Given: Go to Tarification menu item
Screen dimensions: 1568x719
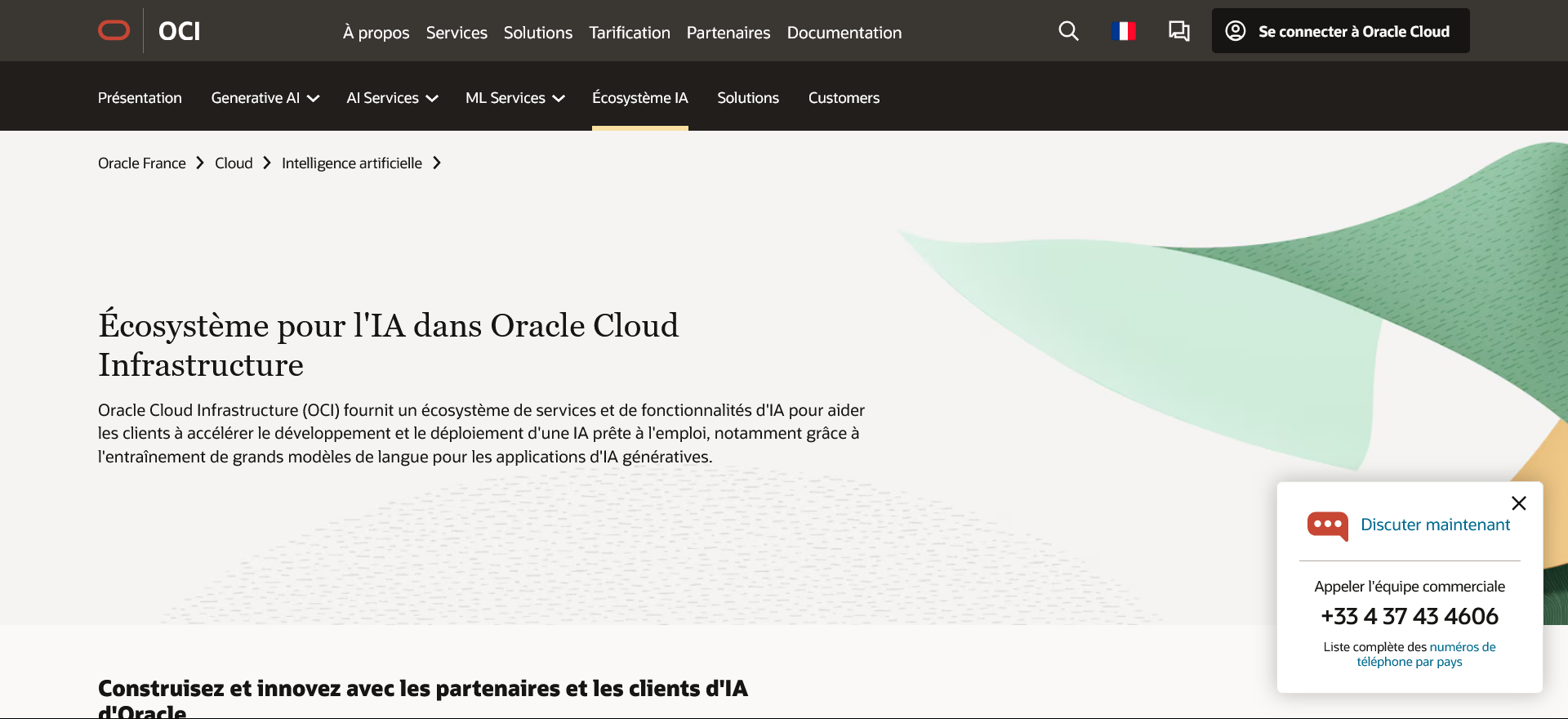Looking at the screenshot, I should (x=630, y=33).
